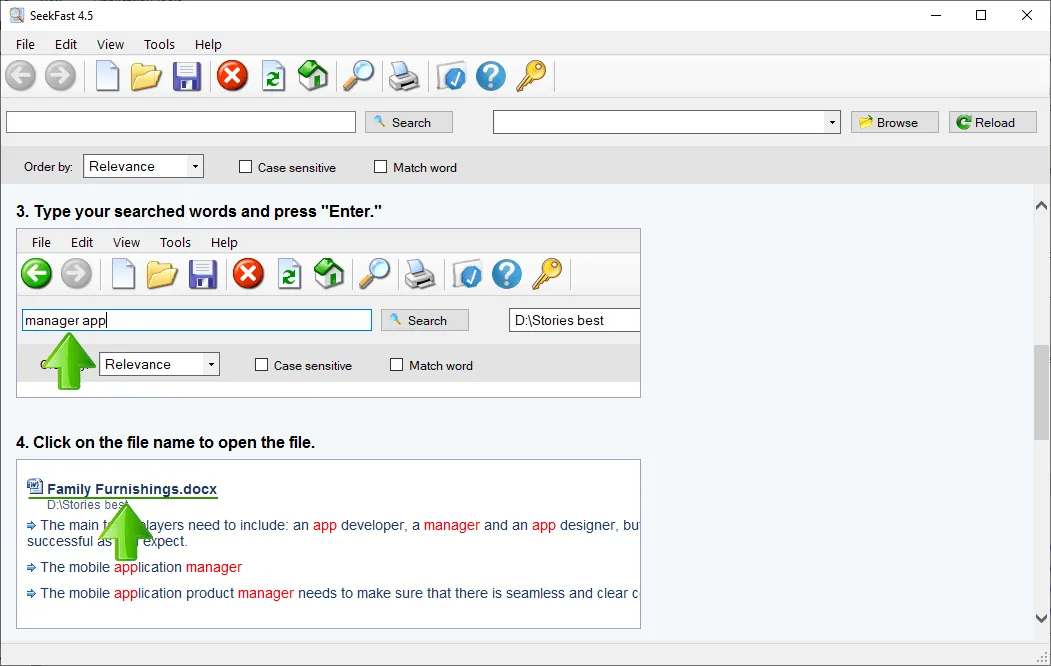The image size is (1051, 666).
Task: Click the scroll down arrow of the help page
Action: coord(1041,618)
